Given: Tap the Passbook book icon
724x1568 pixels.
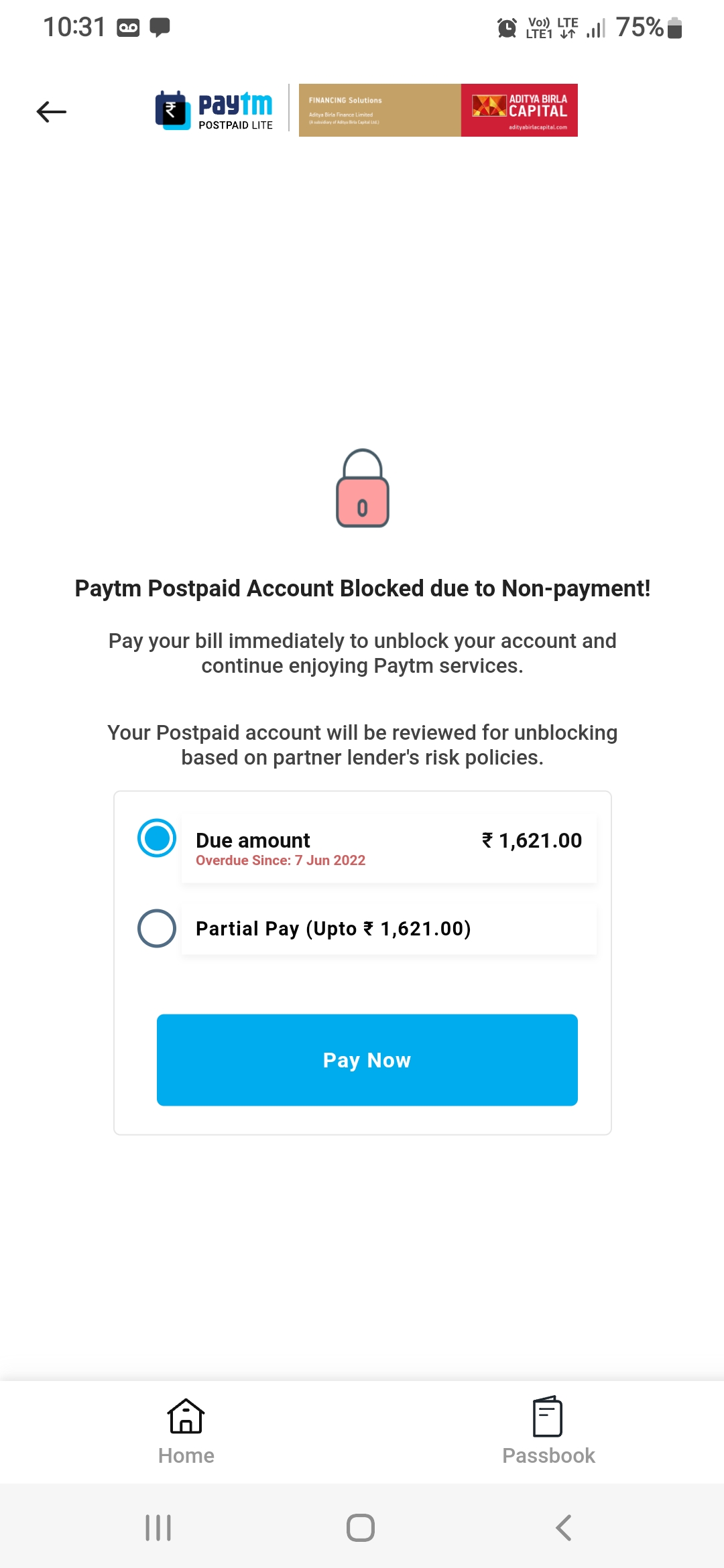Looking at the screenshot, I should pos(548,1416).
